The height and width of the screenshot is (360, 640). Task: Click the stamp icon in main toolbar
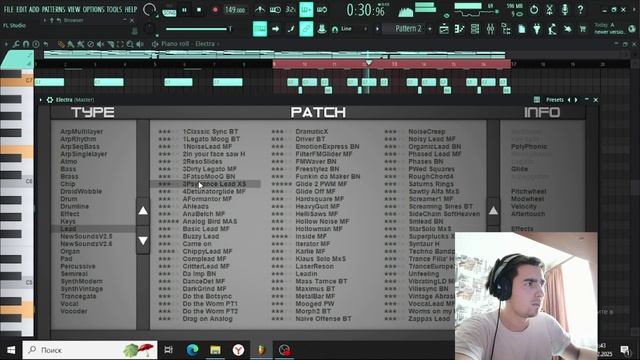coord(322,29)
